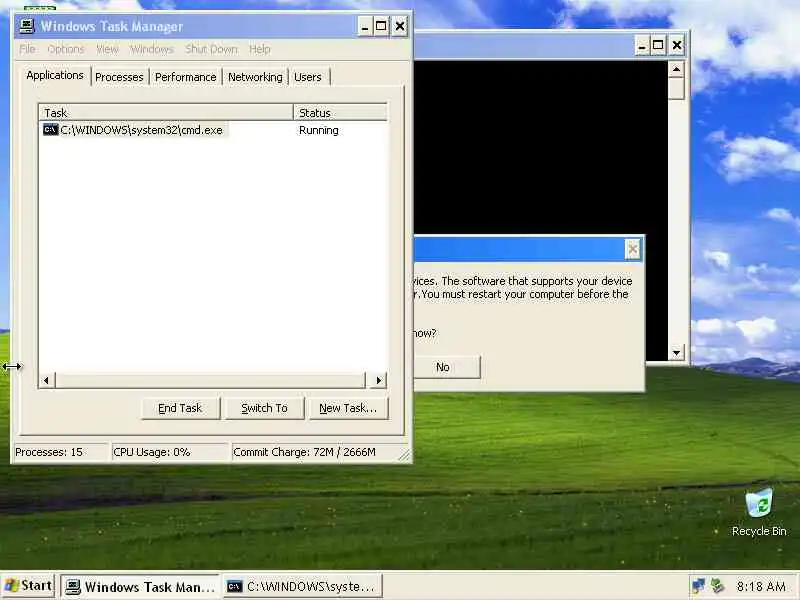Open the Windows menu in Task Manager

(x=152, y=49)
